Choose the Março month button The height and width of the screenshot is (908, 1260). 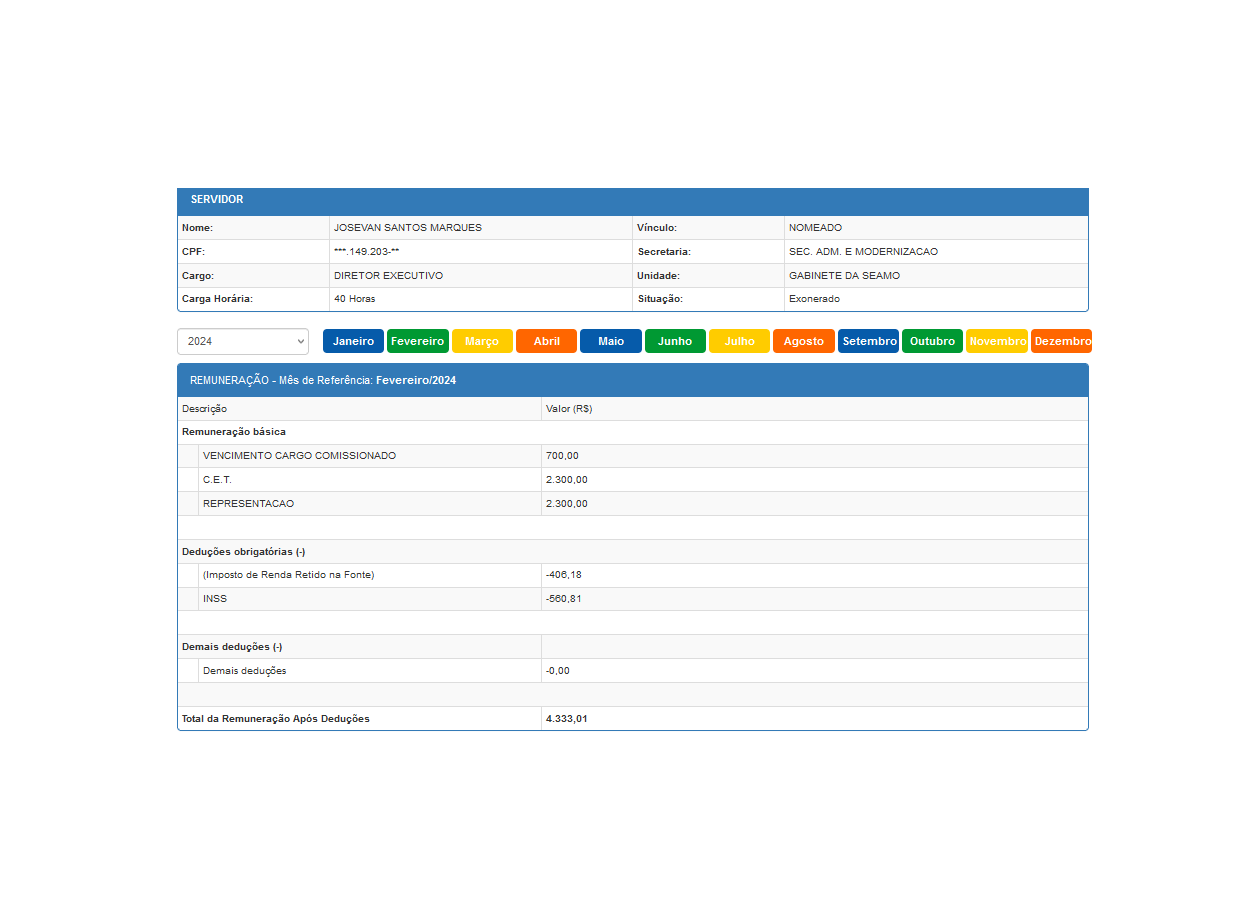482,341
